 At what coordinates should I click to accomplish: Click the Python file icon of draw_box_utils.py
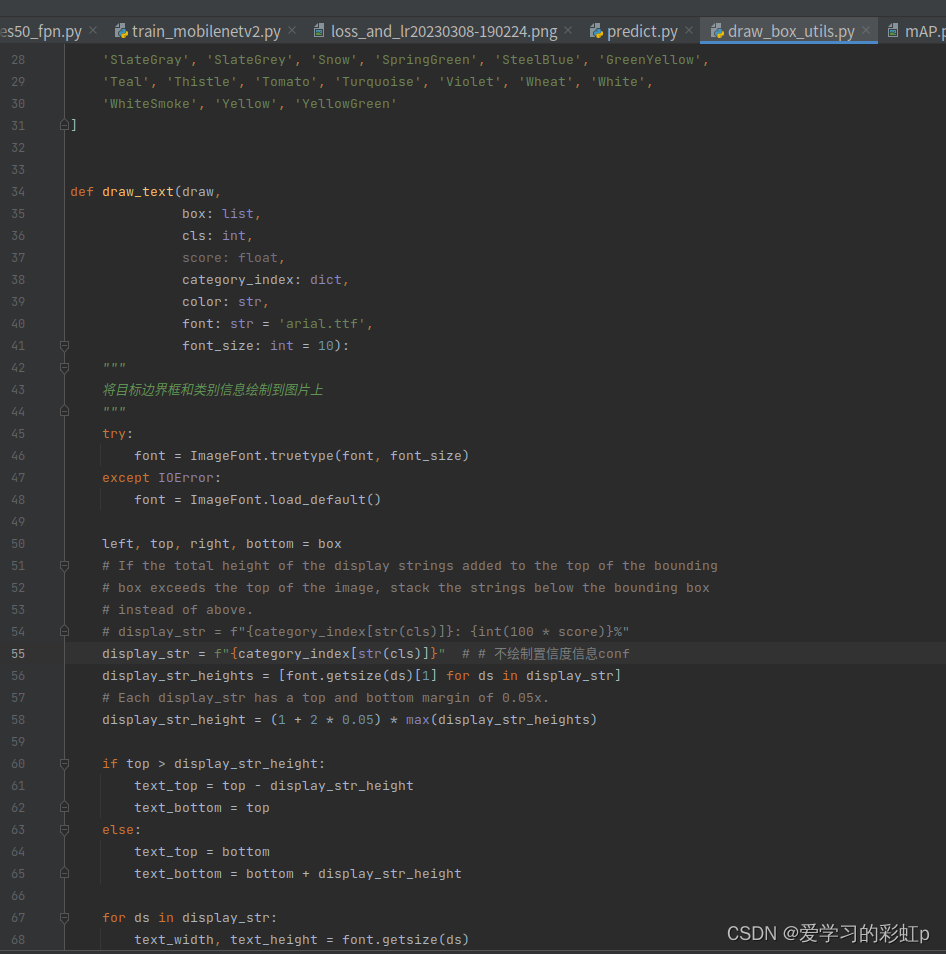(x=717, y=30)
